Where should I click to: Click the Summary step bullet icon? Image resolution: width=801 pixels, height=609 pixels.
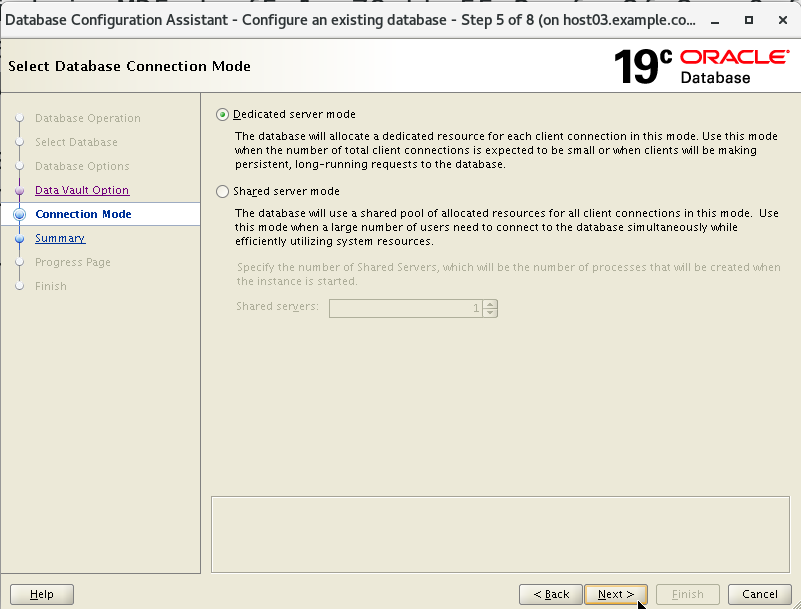tap(19, 239)
